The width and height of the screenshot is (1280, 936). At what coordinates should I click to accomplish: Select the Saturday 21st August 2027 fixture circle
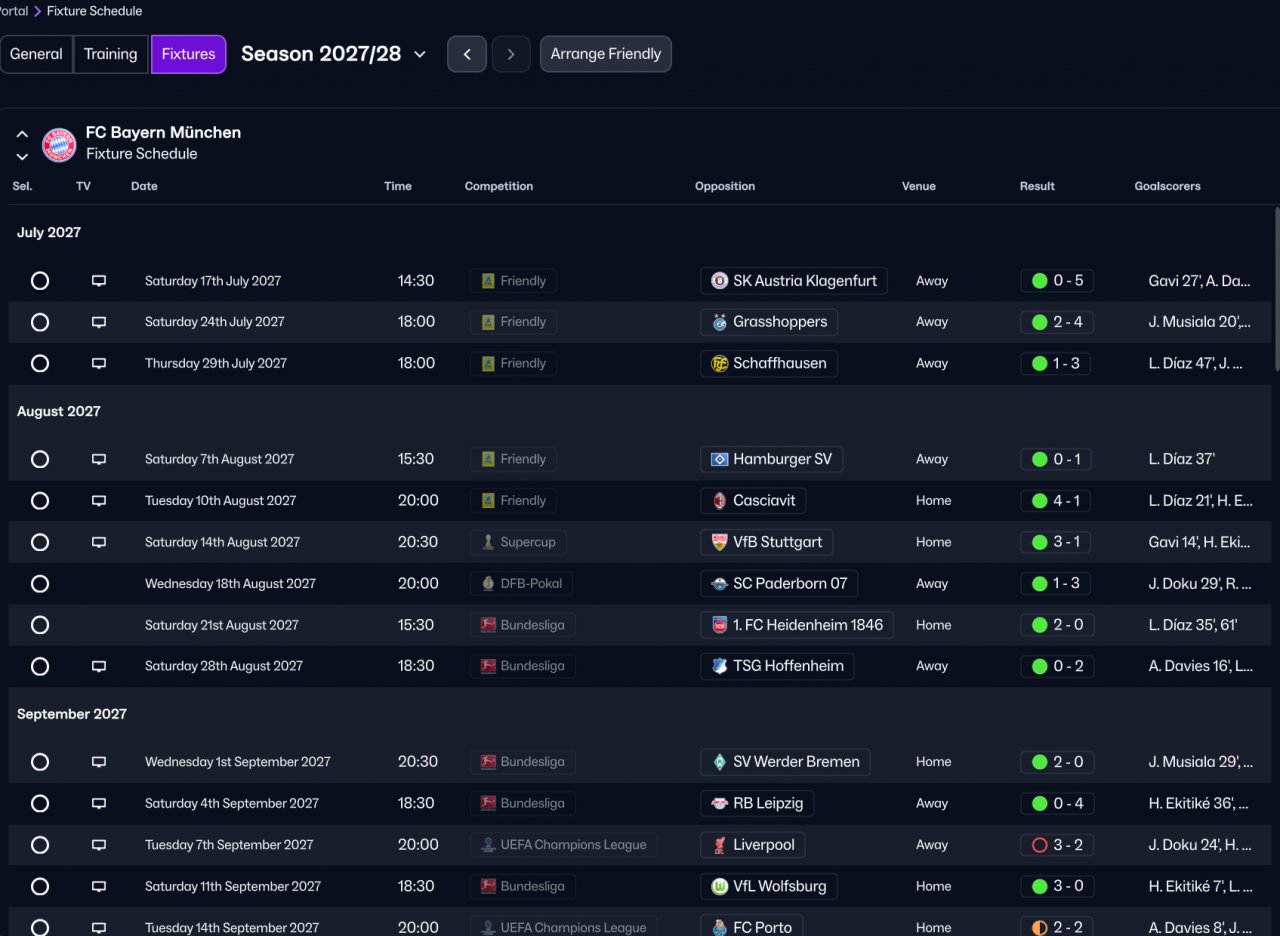pos(40,625)
